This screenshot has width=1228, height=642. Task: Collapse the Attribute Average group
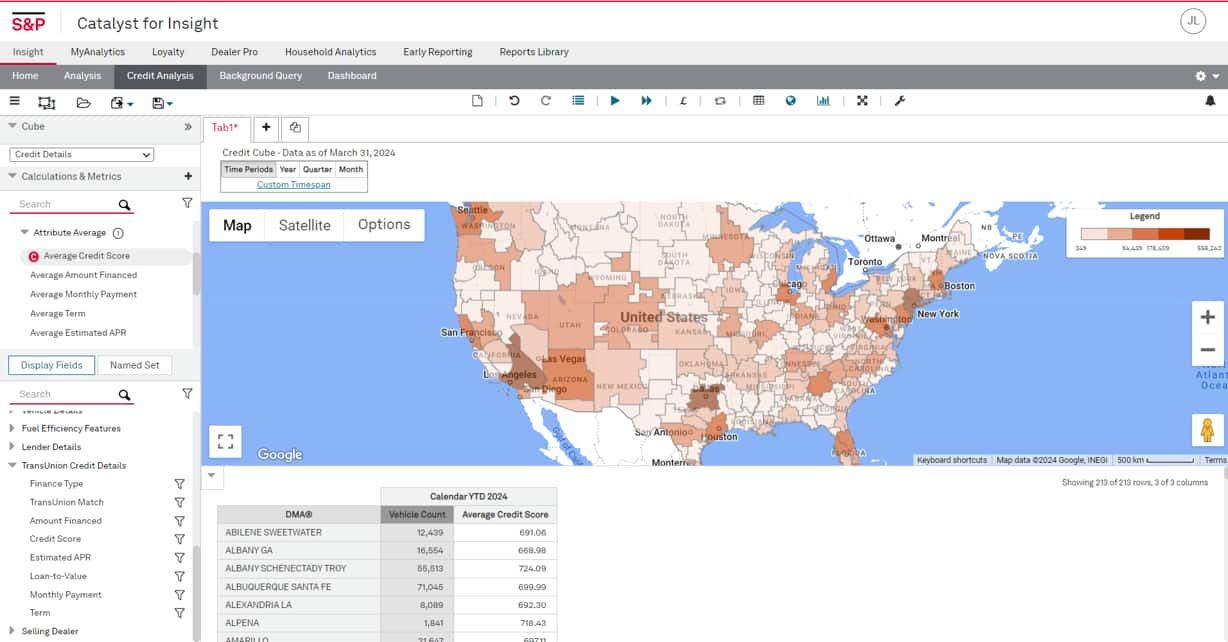(24, 233)
